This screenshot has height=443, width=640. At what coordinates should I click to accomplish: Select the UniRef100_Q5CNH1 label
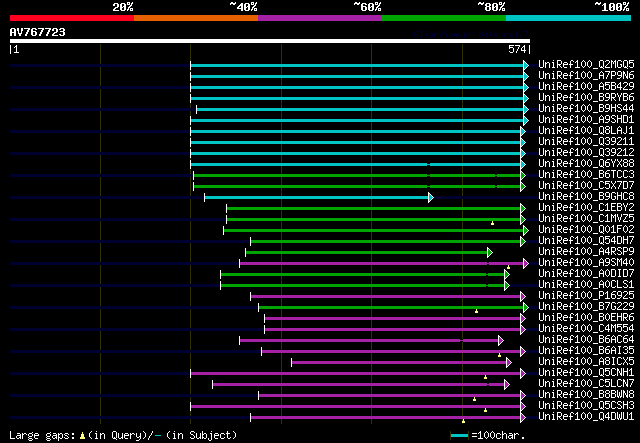pyautogui.click(x=586, y=373)
